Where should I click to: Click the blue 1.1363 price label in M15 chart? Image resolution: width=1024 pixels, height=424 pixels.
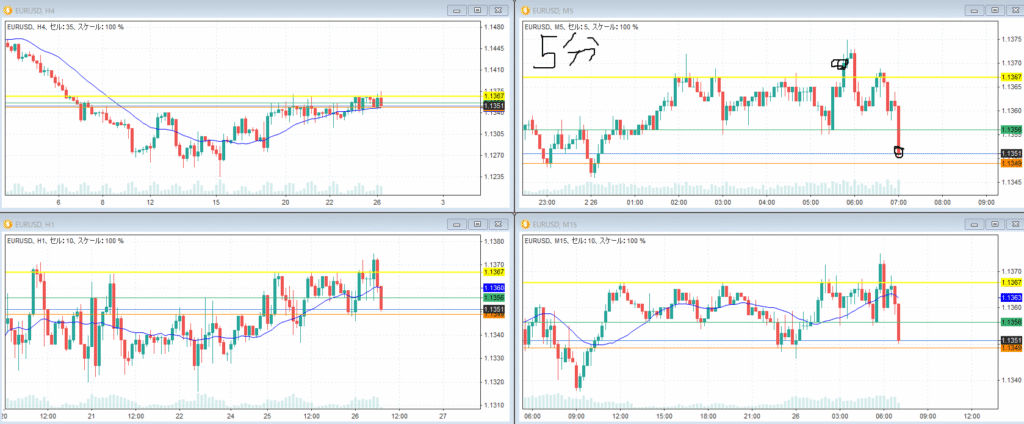click(1010, 298)
